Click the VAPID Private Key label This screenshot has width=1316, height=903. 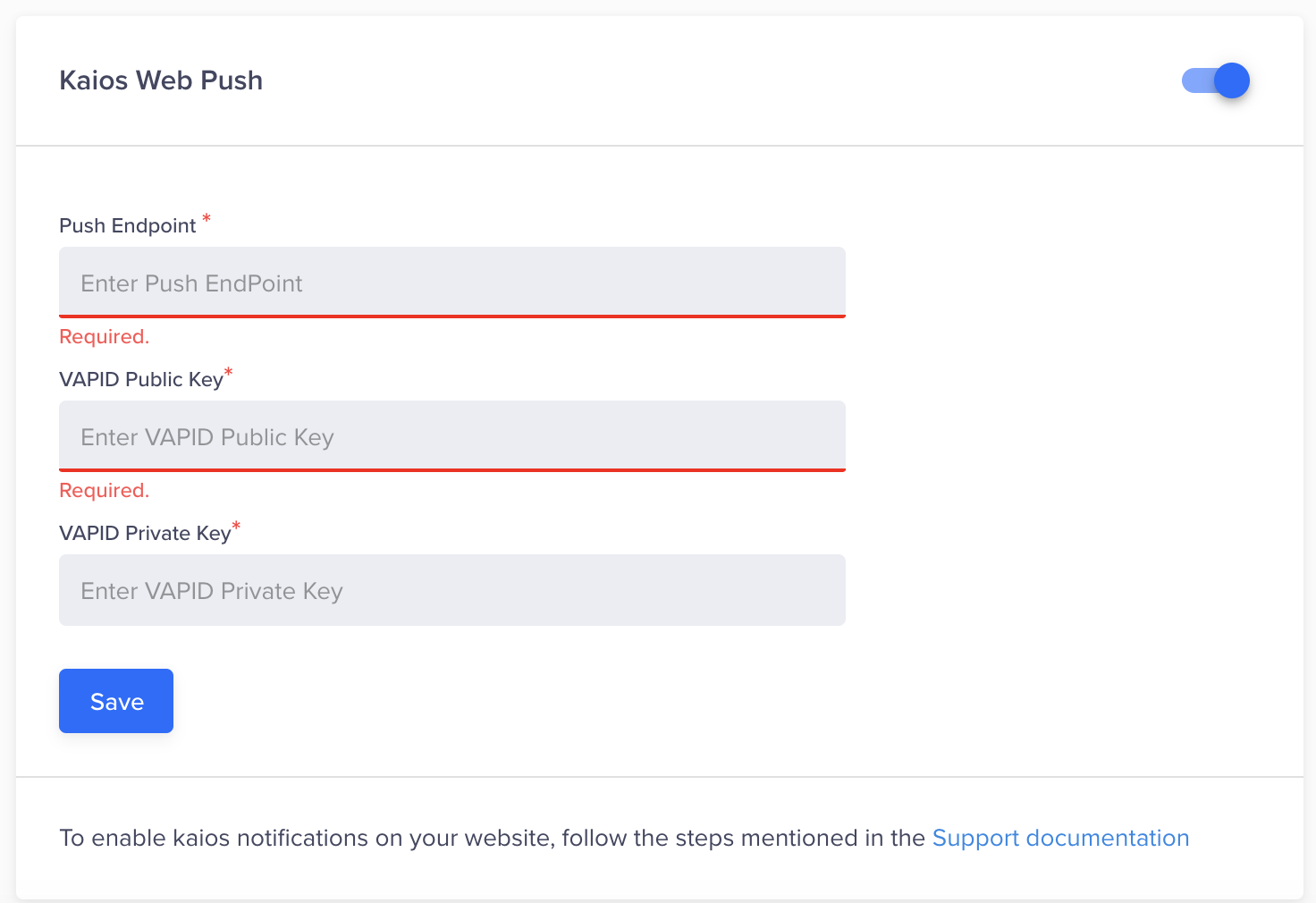[x=145, y=533]
